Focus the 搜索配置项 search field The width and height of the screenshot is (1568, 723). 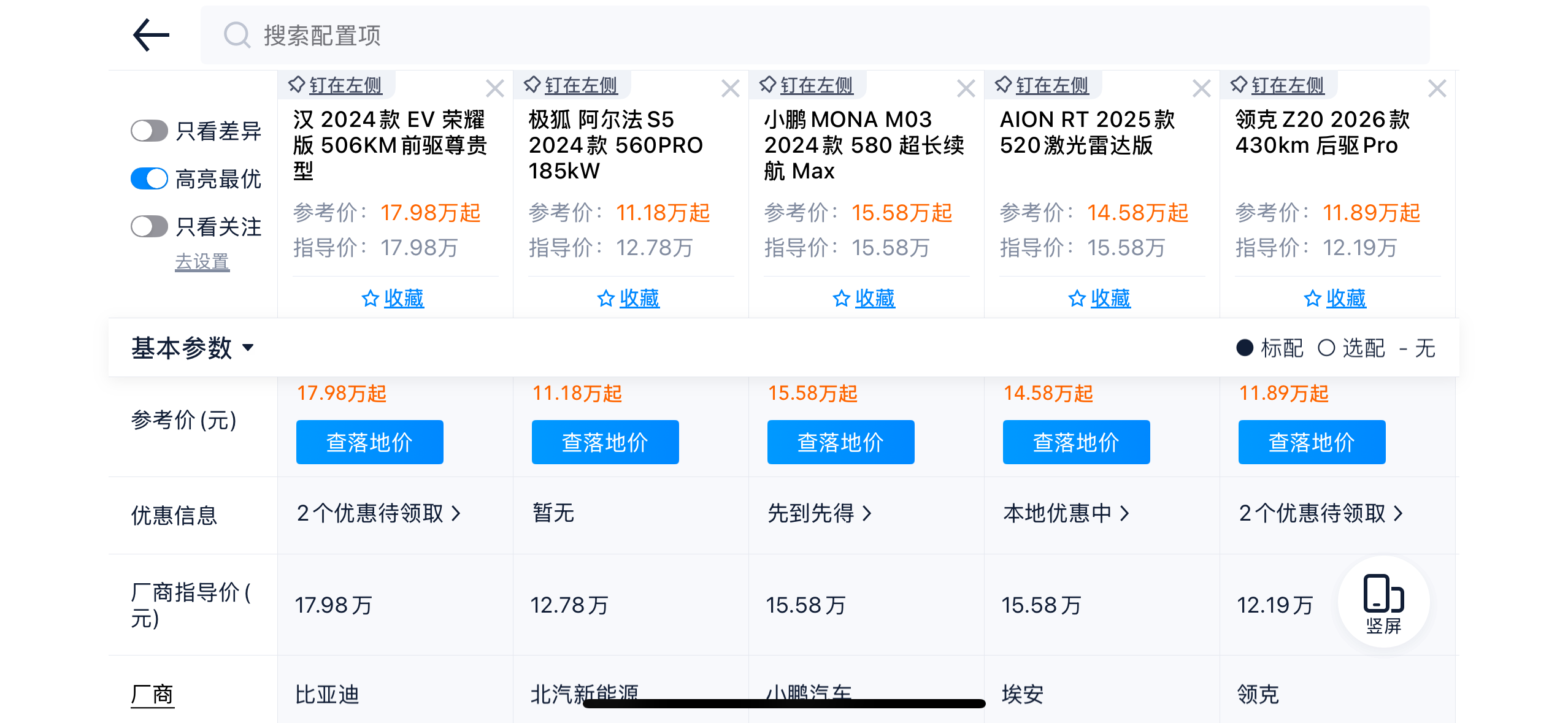797,35
